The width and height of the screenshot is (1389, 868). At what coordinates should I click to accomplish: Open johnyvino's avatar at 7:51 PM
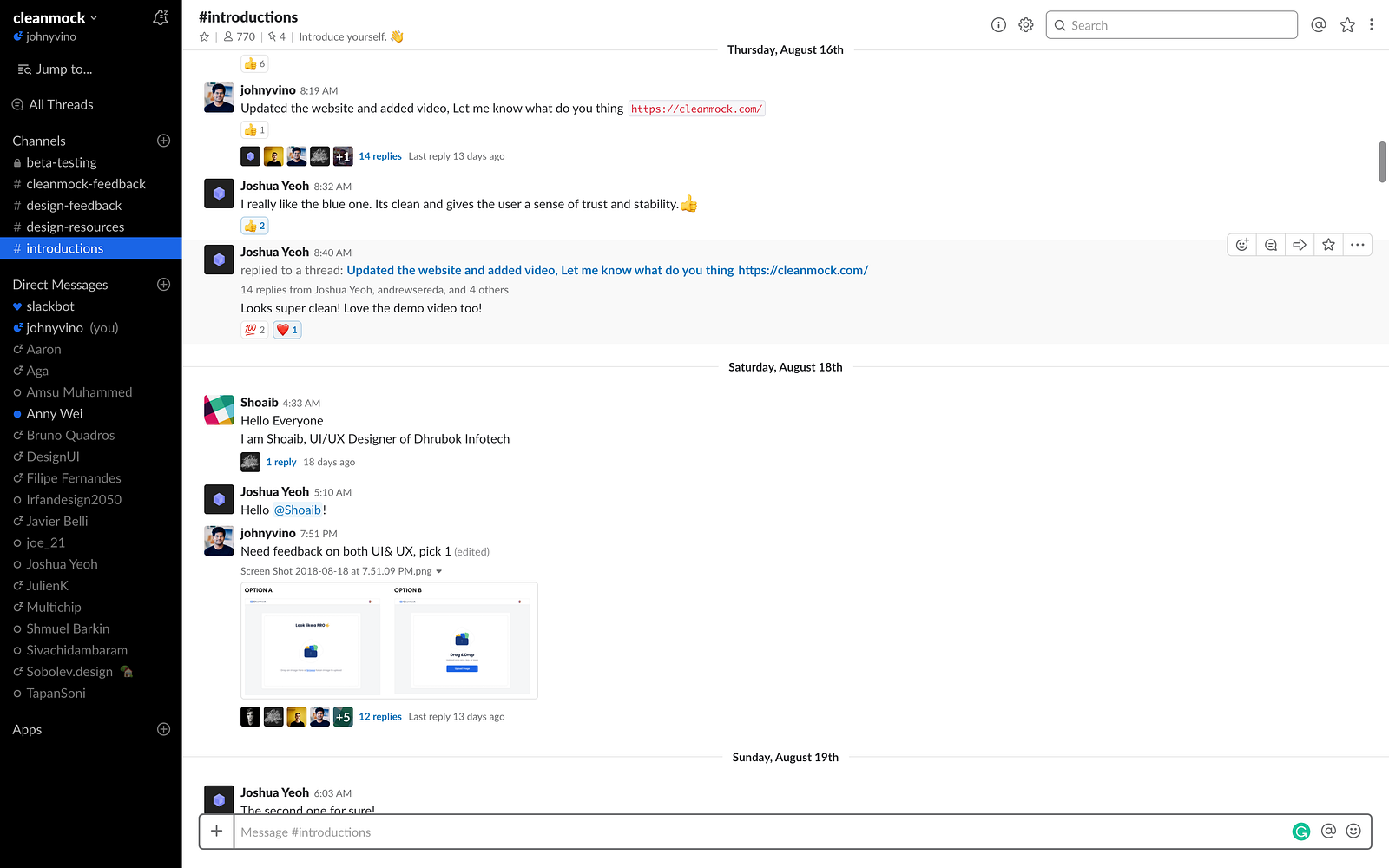click(219, 541)
